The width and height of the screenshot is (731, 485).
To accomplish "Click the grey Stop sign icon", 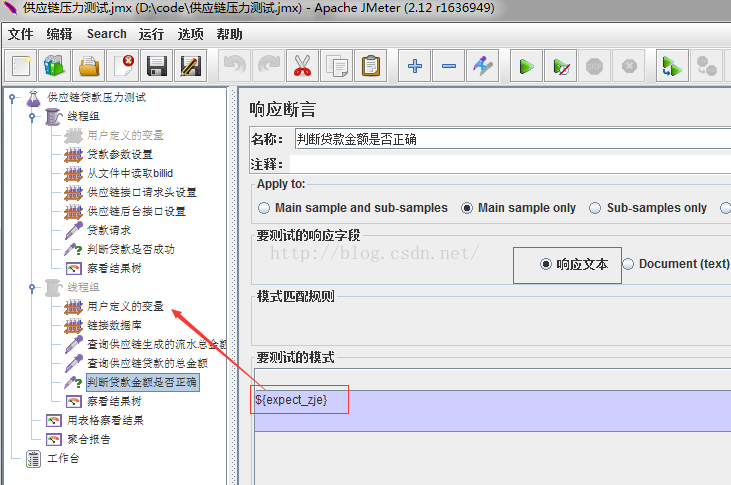I will 594,66.
